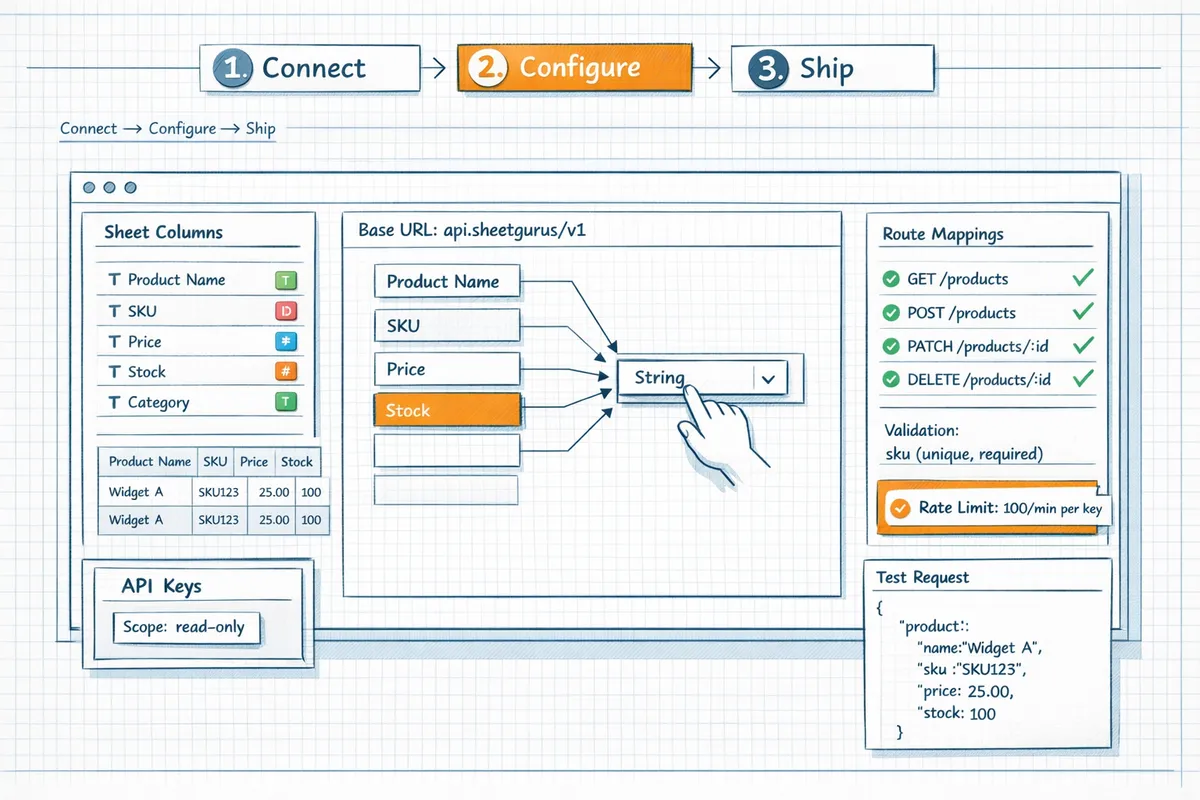The width and height of the screenshot is (1200, 800).
Task: Click the Rate Limit: 100/min per key badge
Action: [x=995, y=508]
